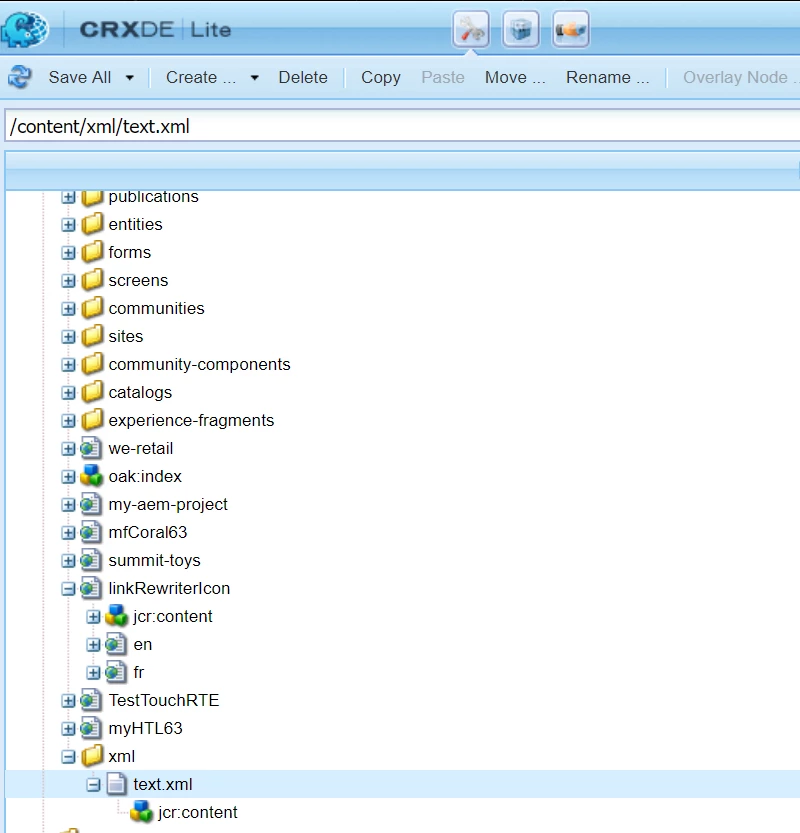
Task: Select the my-aem-project label
Action: [x=168, y=504]
